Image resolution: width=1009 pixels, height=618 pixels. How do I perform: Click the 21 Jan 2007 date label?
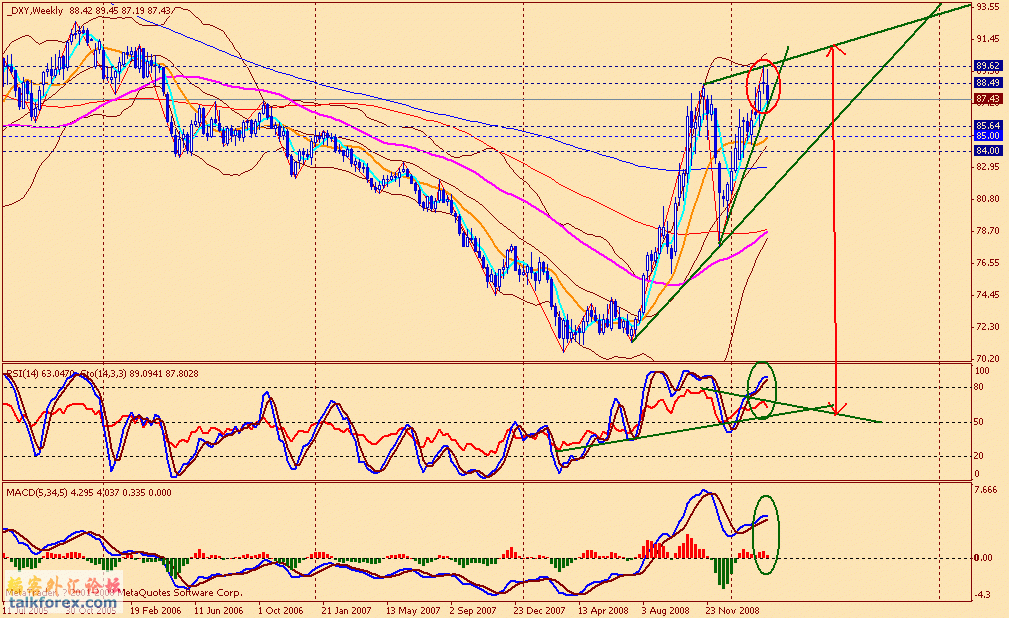click(x=346, y=610)
